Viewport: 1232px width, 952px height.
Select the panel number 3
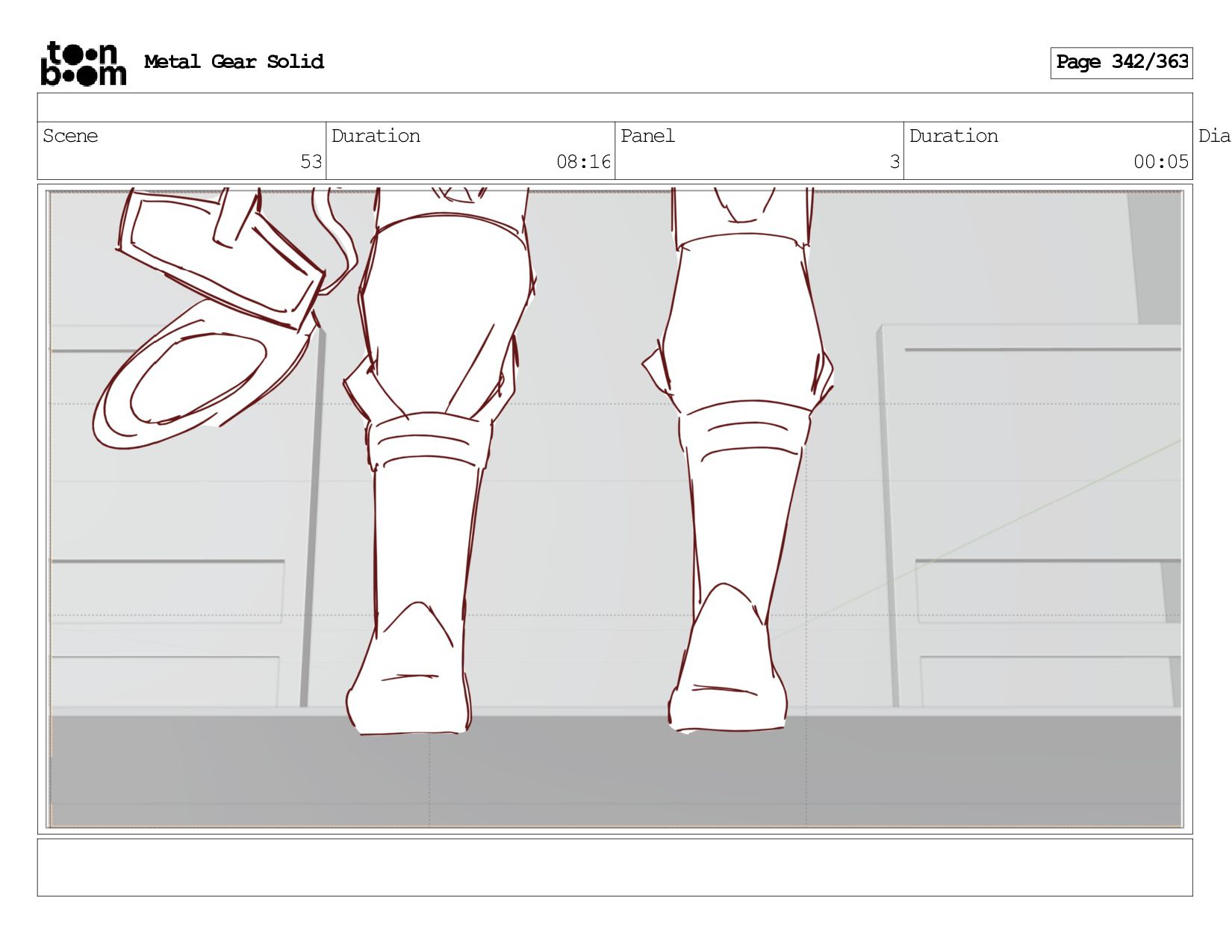tap(895, 162)
